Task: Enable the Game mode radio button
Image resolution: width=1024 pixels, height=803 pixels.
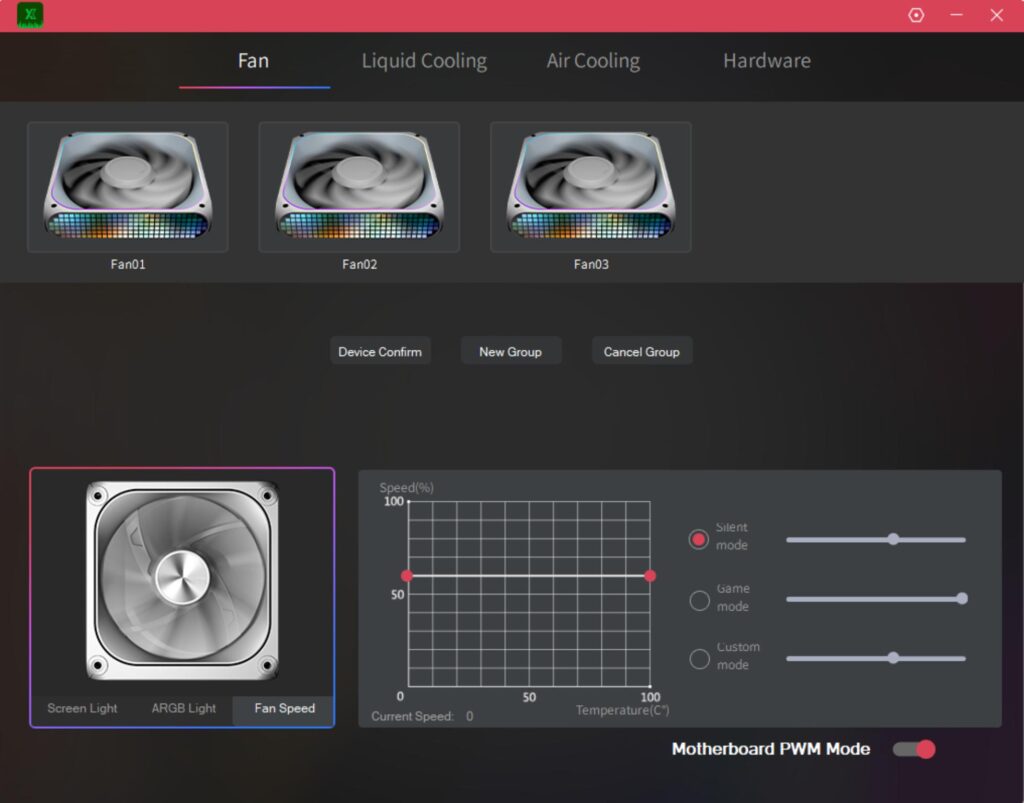Action: 699,600
